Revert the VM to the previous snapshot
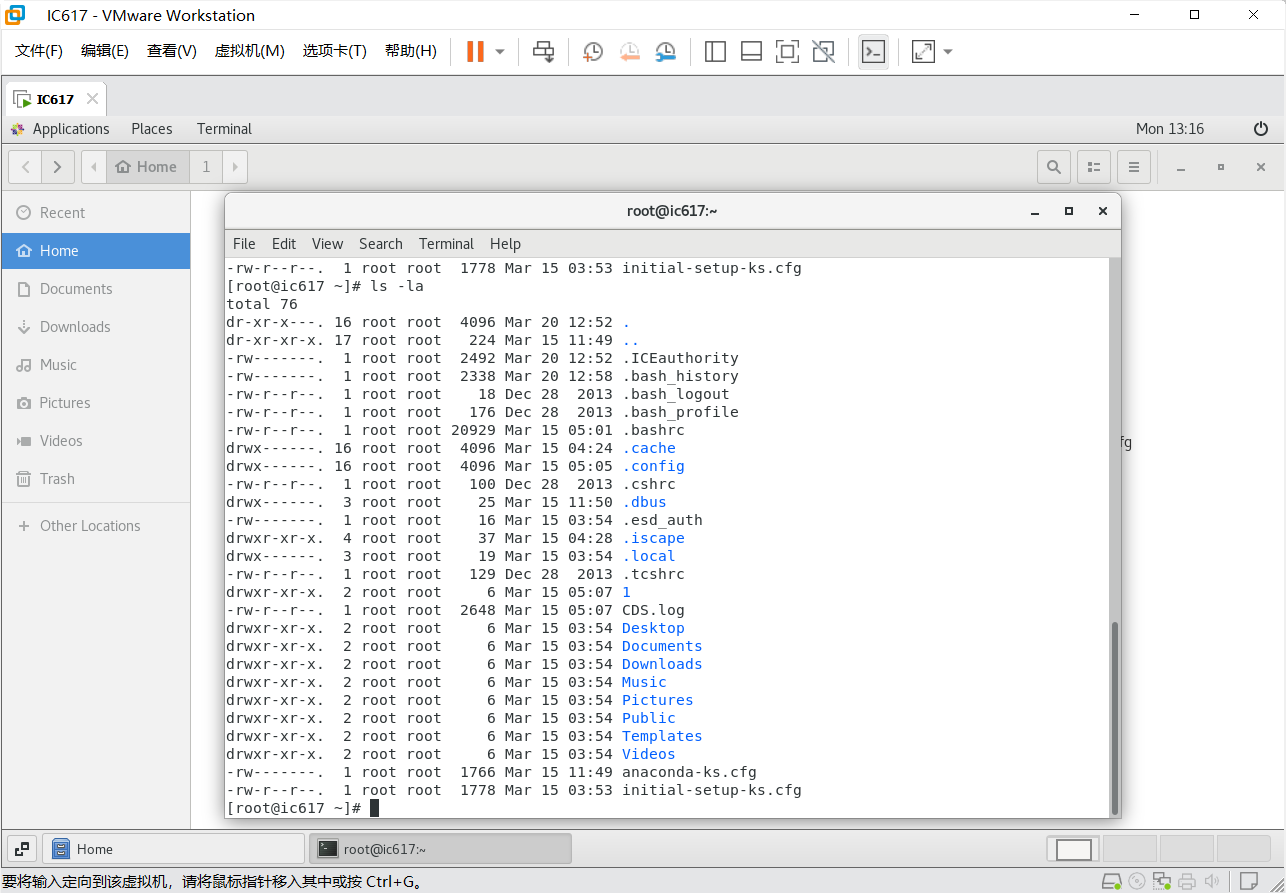 [629, 51]
